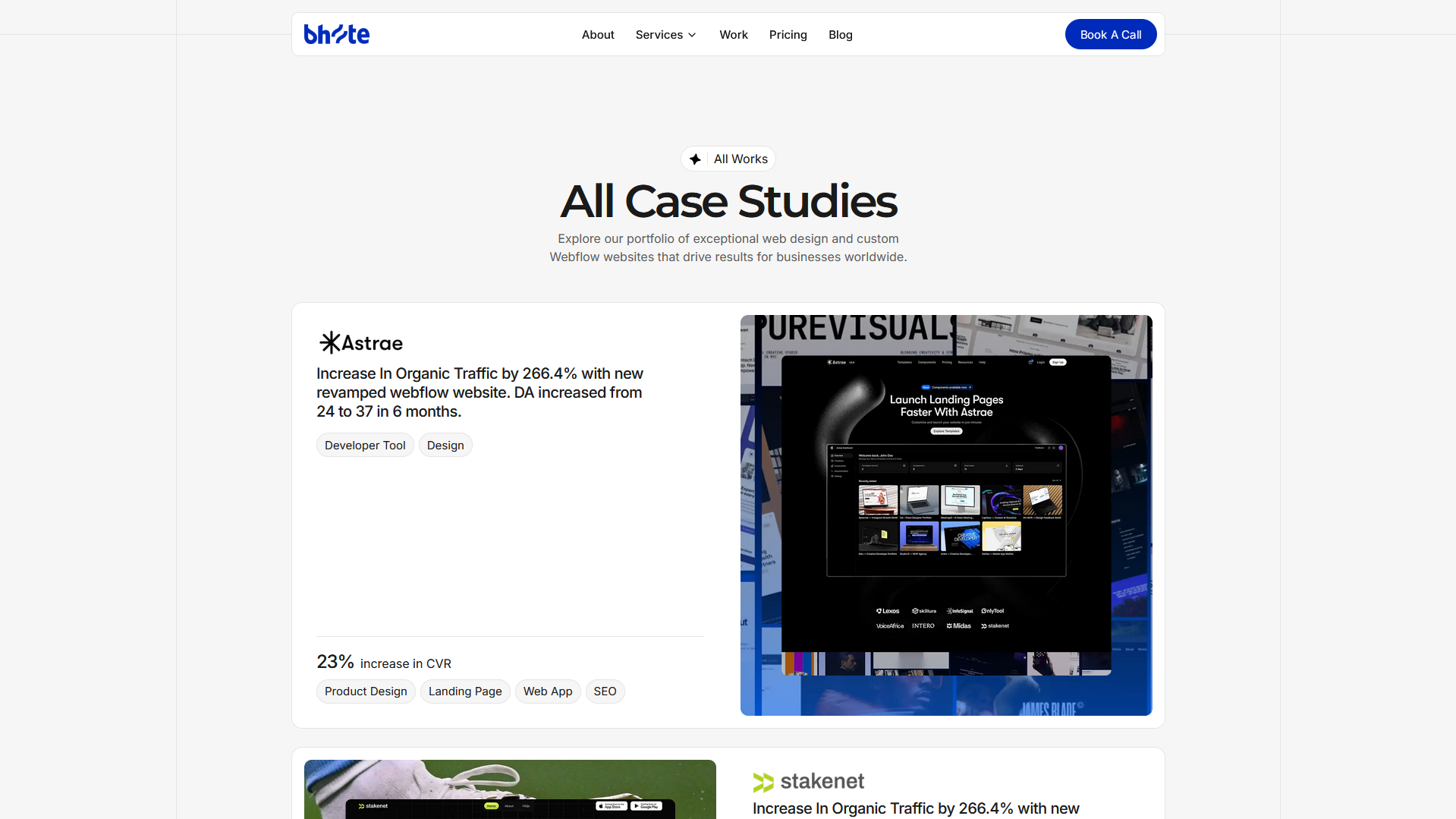Open the About page
Viewport: 1456px width, 819px height.
tap(598, 35)
